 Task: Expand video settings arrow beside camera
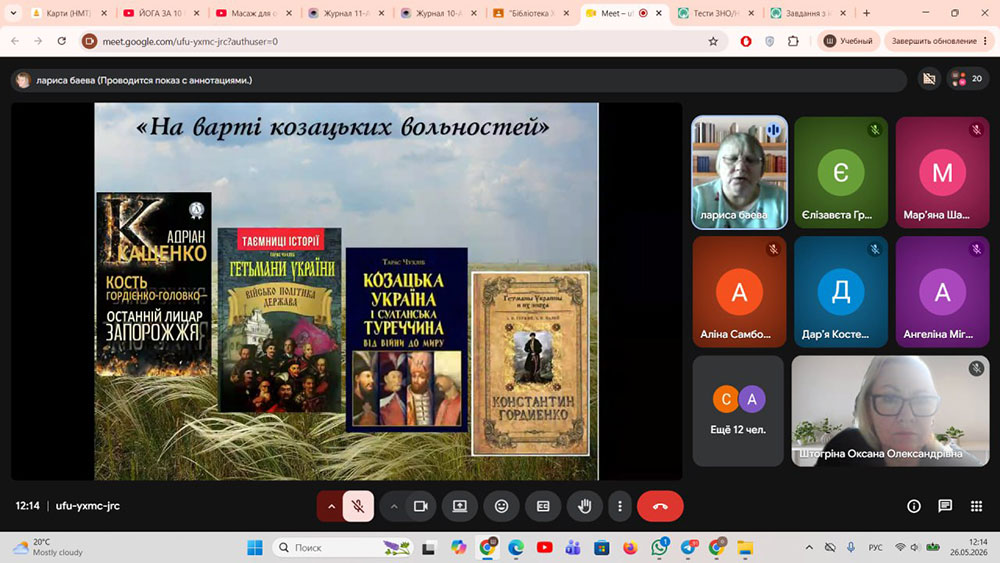point(393,506)
